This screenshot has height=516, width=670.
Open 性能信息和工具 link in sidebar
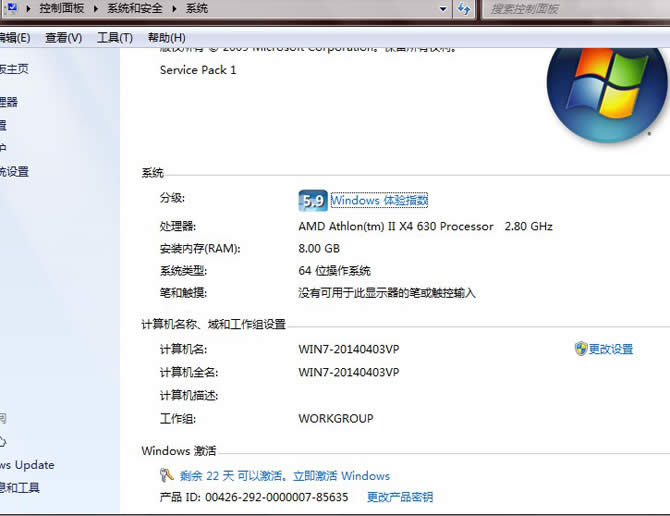coord(20,487)
